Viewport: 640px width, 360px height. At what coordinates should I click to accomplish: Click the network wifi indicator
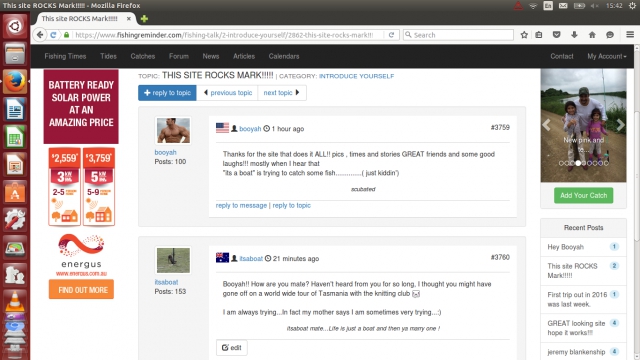[533, 6]
